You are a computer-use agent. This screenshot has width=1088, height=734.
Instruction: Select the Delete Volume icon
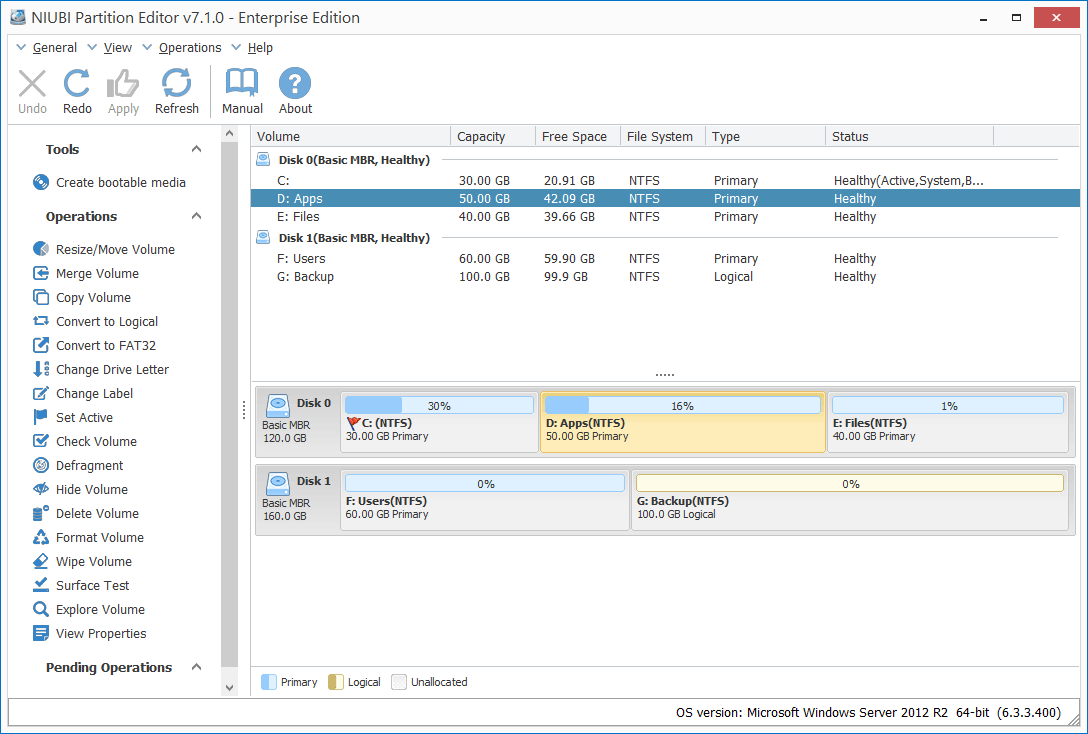click(41, 513)
